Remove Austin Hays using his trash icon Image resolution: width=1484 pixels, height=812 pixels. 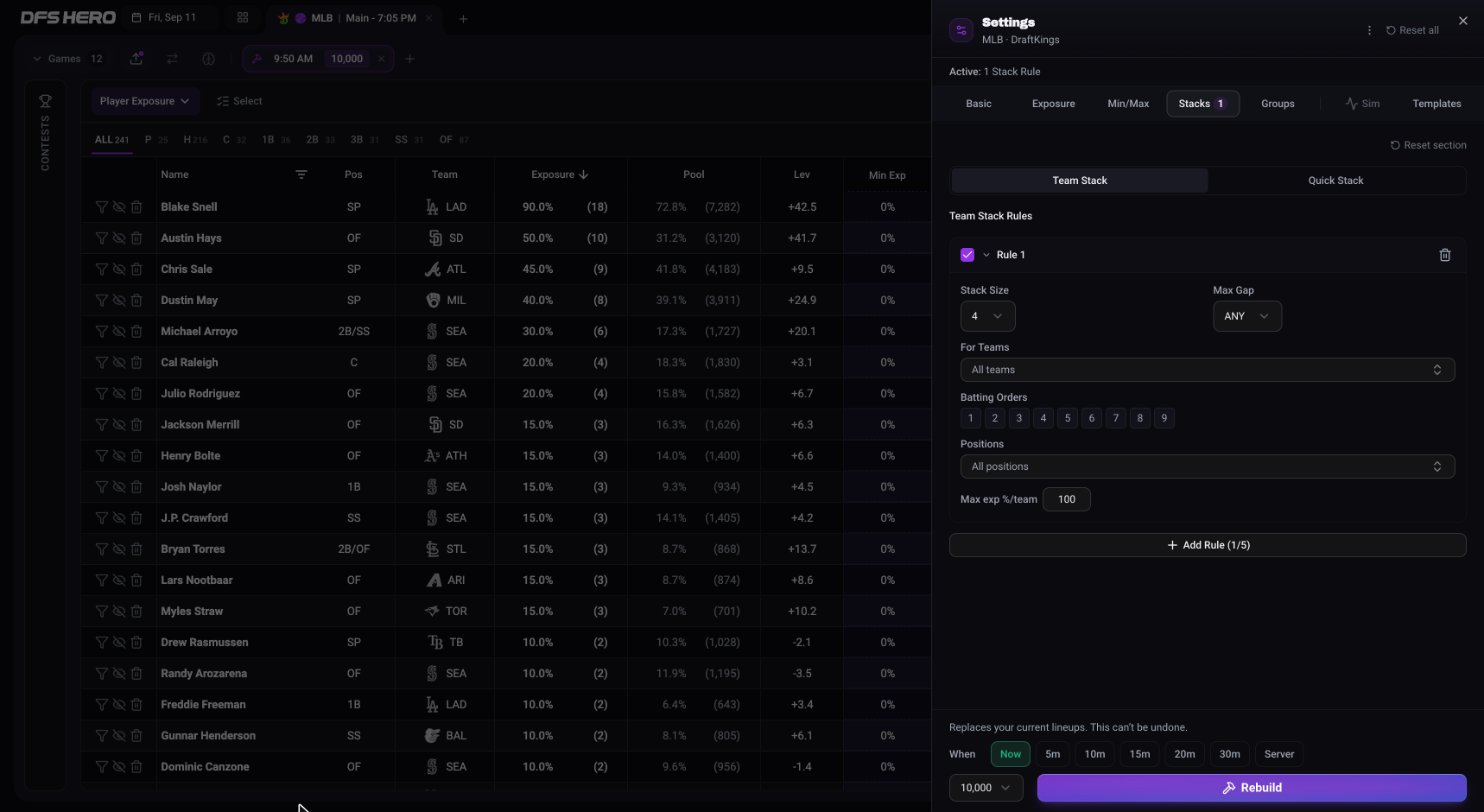(136, 238)
